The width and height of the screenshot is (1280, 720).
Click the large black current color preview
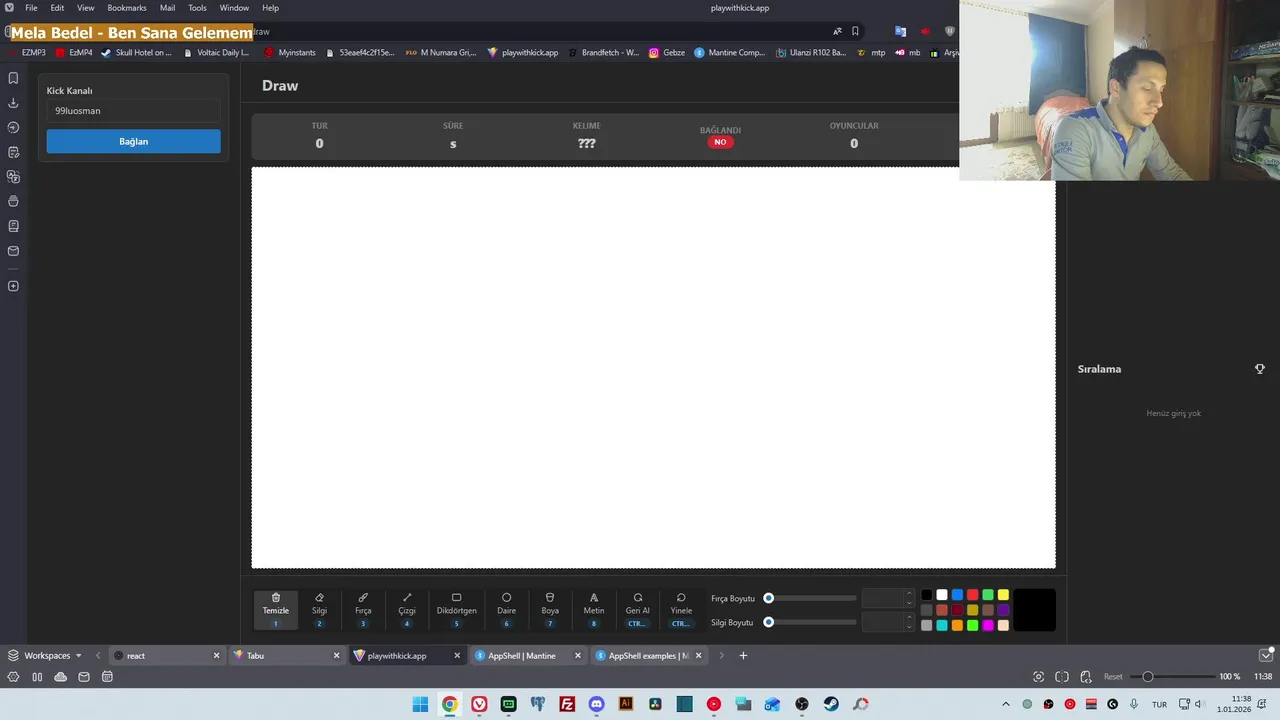tap(1035, 610)
